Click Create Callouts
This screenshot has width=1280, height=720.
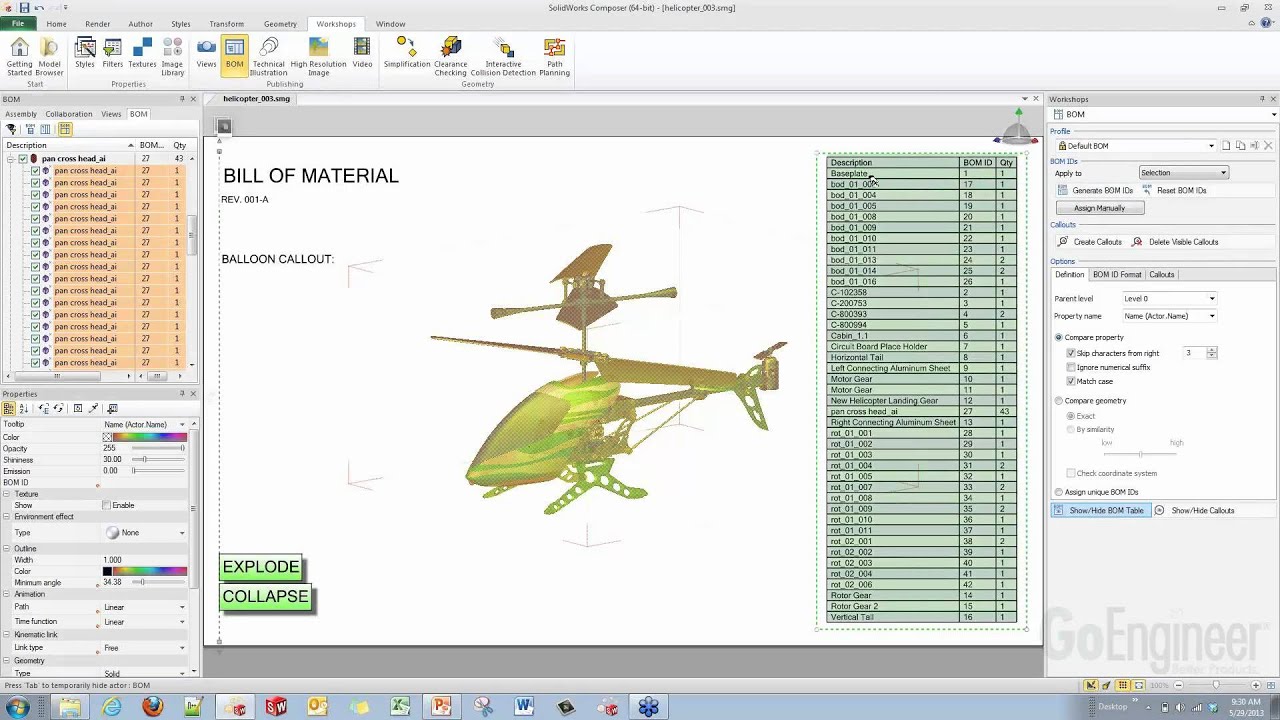(1090, 242)
